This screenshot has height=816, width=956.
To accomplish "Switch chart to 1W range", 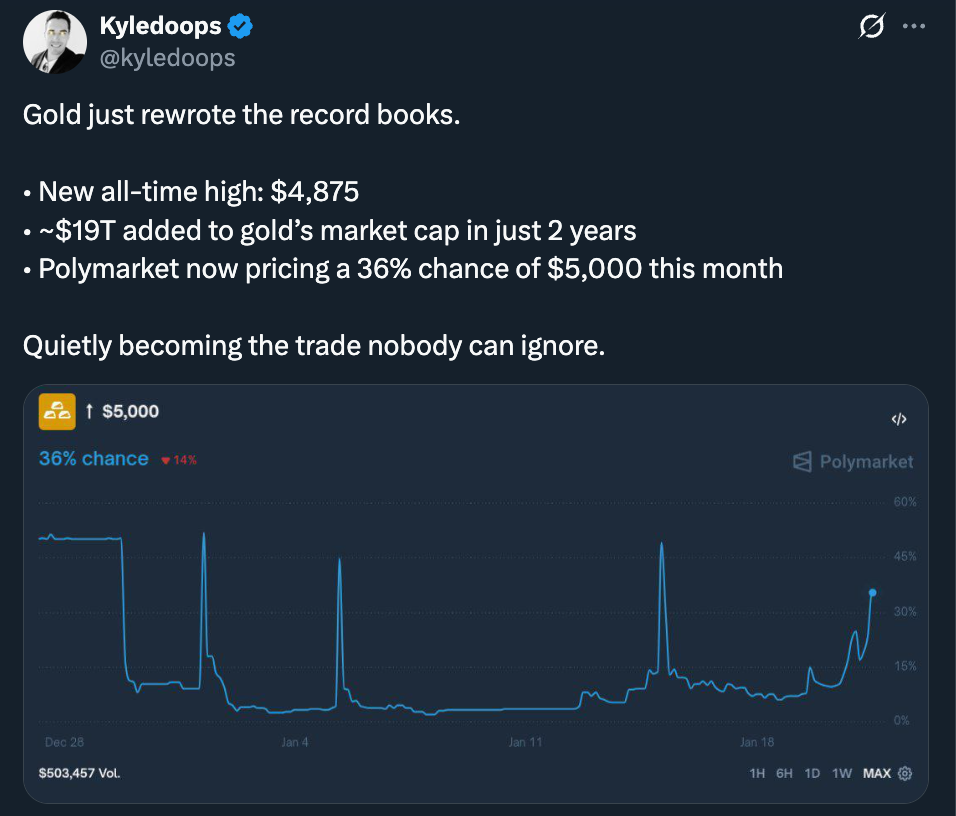I will point(842,773).
